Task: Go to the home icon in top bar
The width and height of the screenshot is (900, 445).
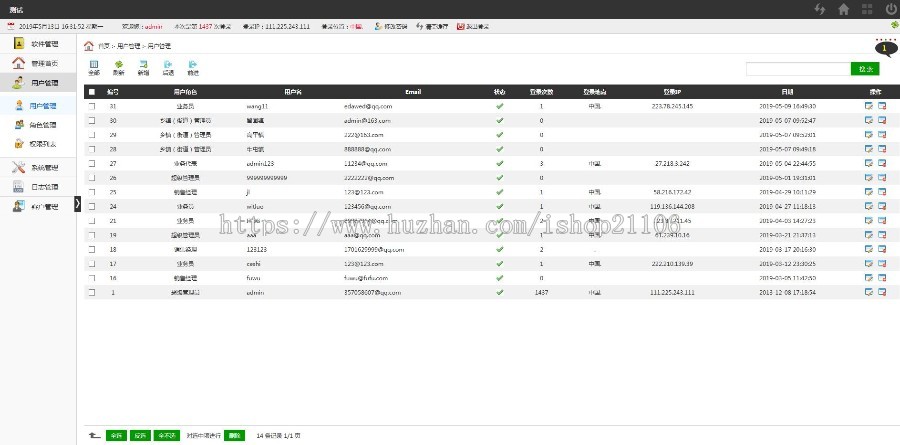Action: coord(843,9)
